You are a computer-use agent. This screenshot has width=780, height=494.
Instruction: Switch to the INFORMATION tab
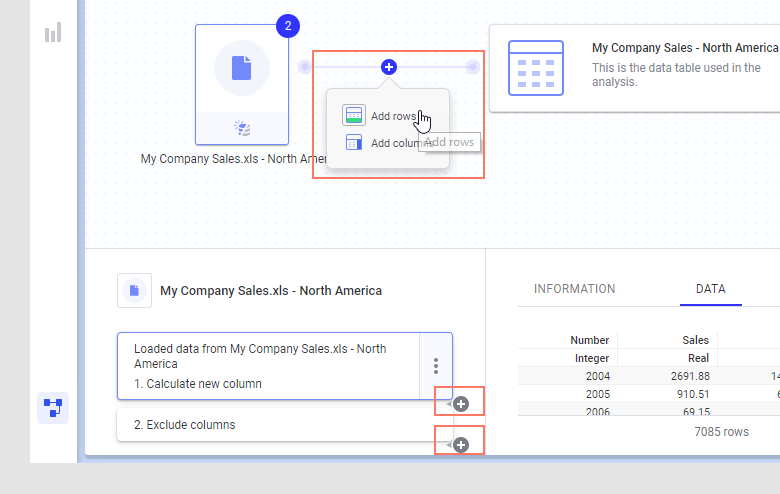coord(574,289)
